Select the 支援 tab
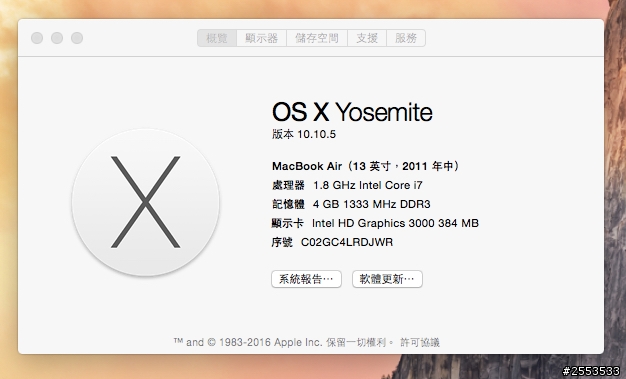 tap(367, 38)
